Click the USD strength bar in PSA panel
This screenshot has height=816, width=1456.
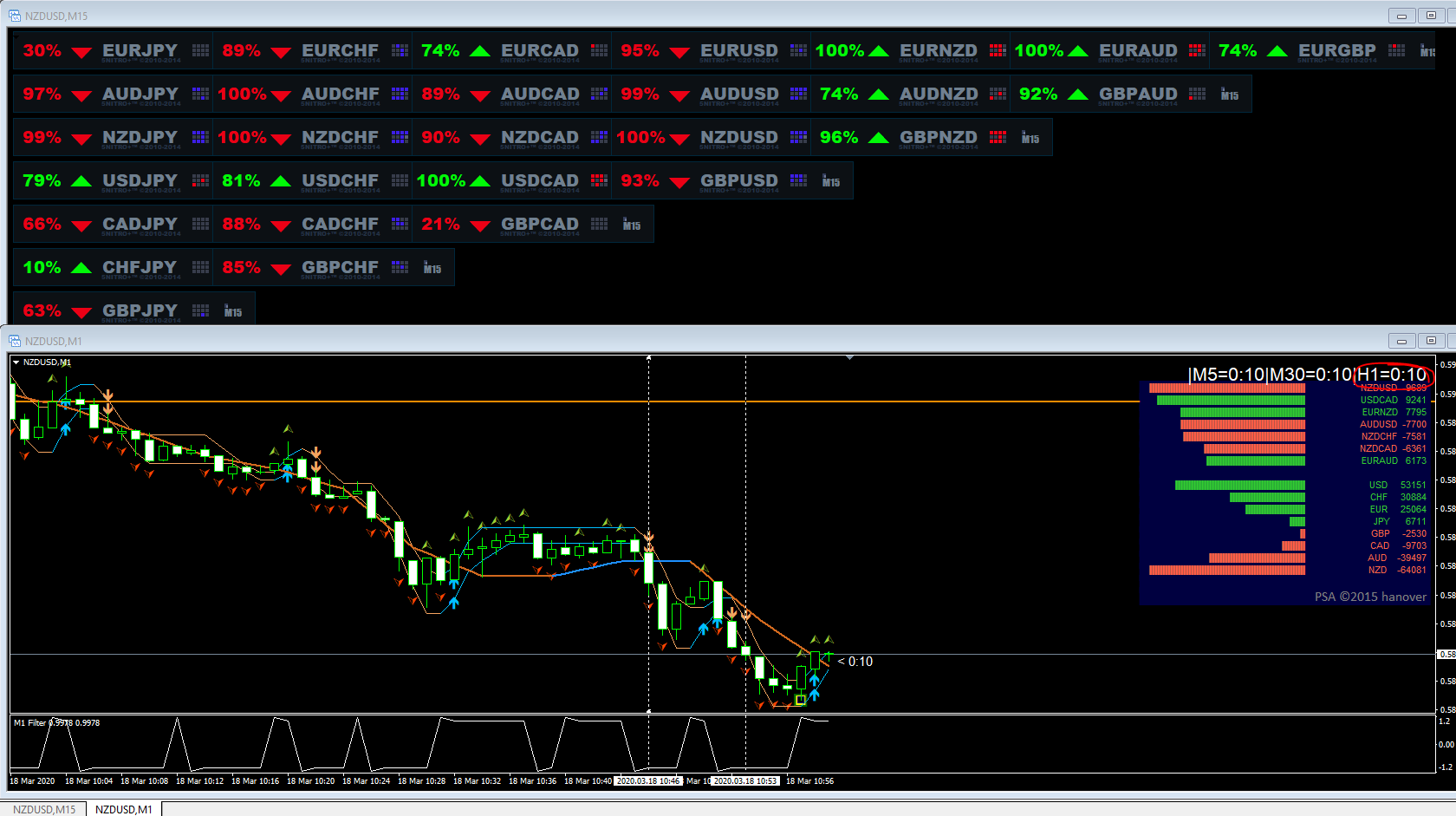tap(1239, 485)
